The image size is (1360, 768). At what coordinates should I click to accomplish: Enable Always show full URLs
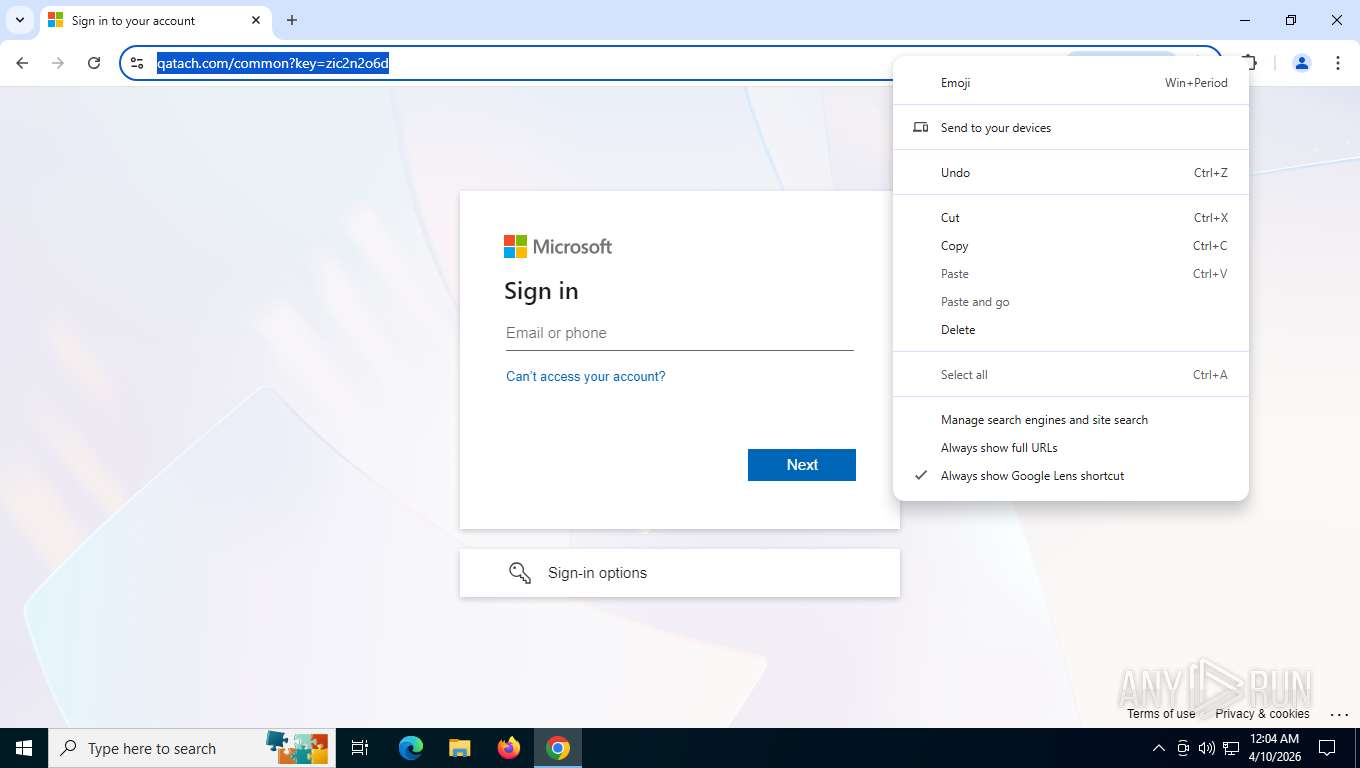(x=1070, y=448)
